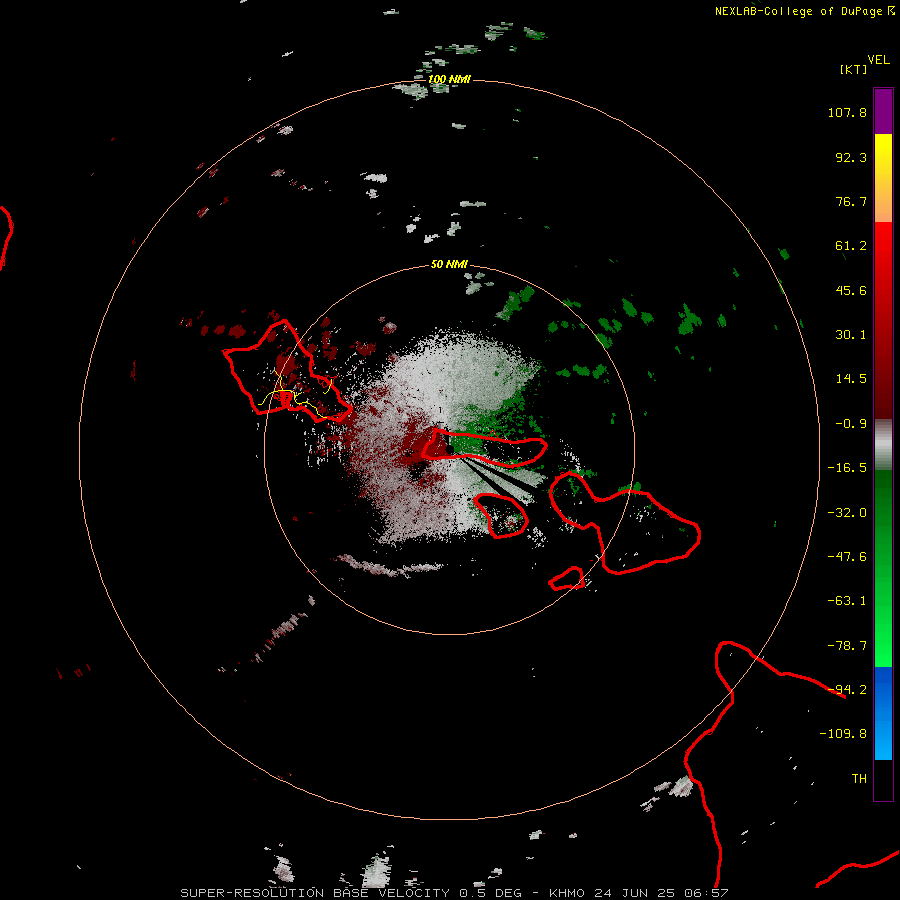Select the -78.7 velocity scale value
This screenshot has height=900, width=900.
[847, 646]
